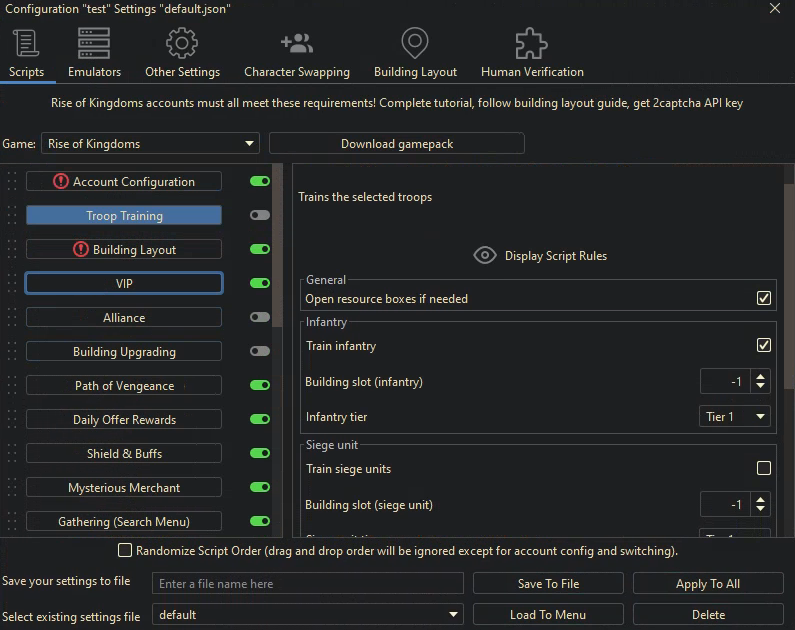Open Character Swapping people icon
Image resolution: width=795 pixels, height=630 pixels.
pos(297,43)
